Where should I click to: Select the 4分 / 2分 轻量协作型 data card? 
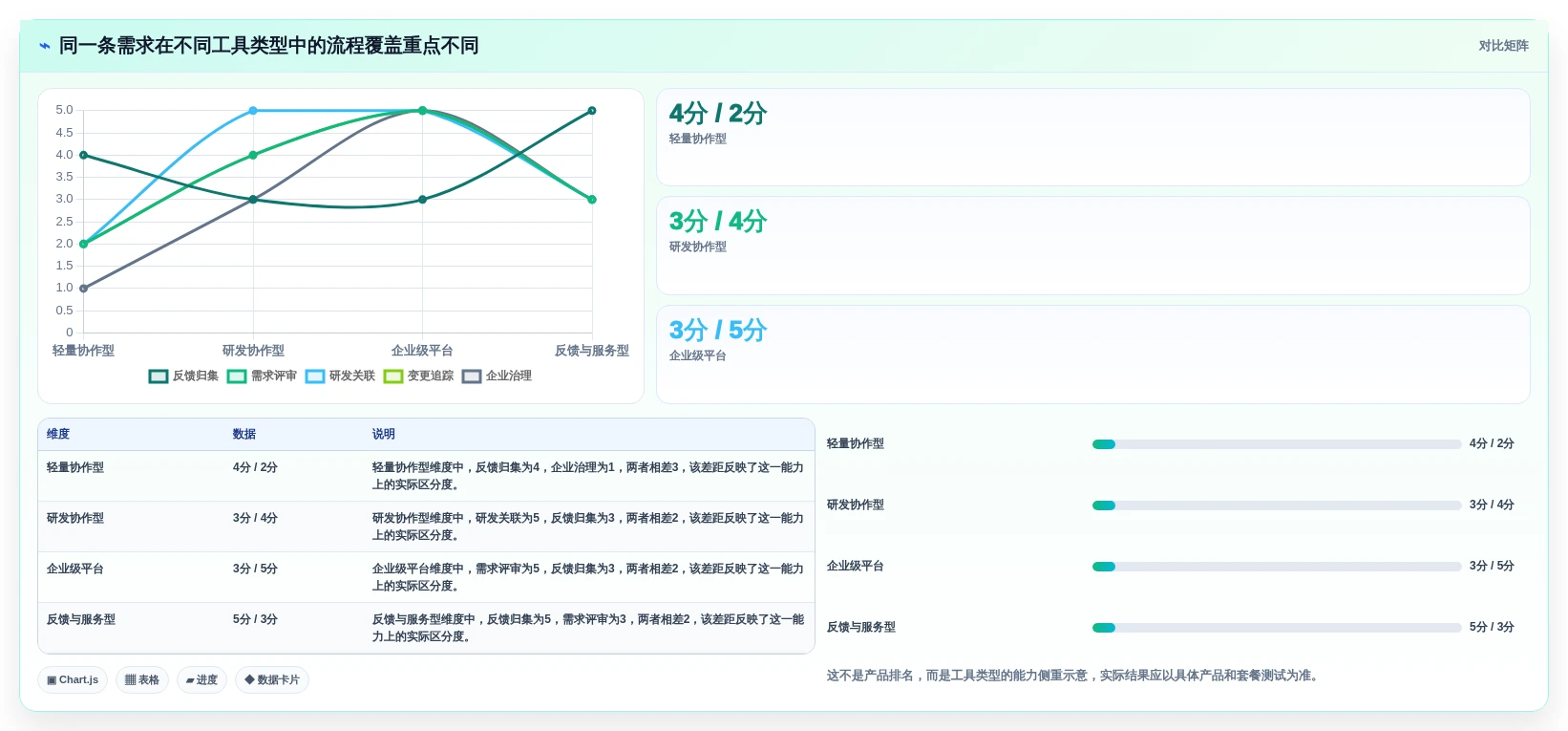pyautogui.click(x=1092, y=138)
